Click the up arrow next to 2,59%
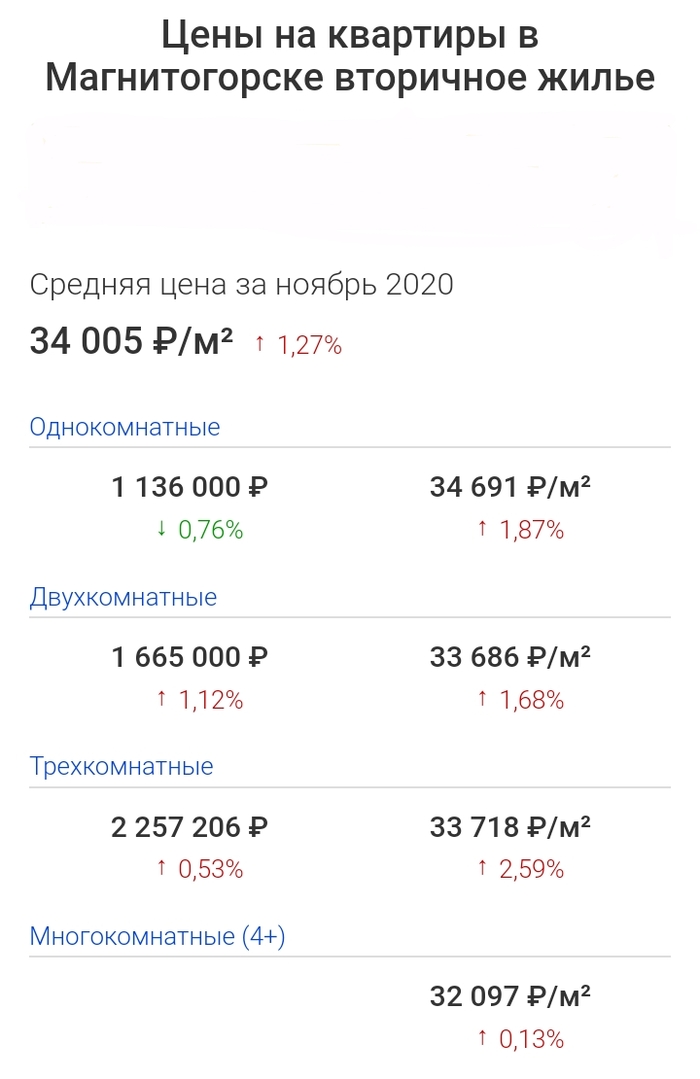This screenshot has height=1079, width=700. pos(482,870)
